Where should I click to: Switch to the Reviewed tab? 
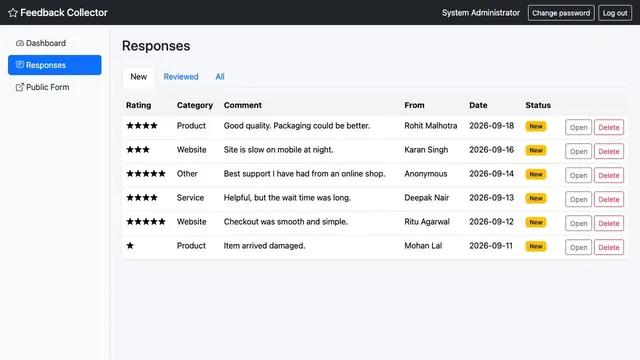181,77
